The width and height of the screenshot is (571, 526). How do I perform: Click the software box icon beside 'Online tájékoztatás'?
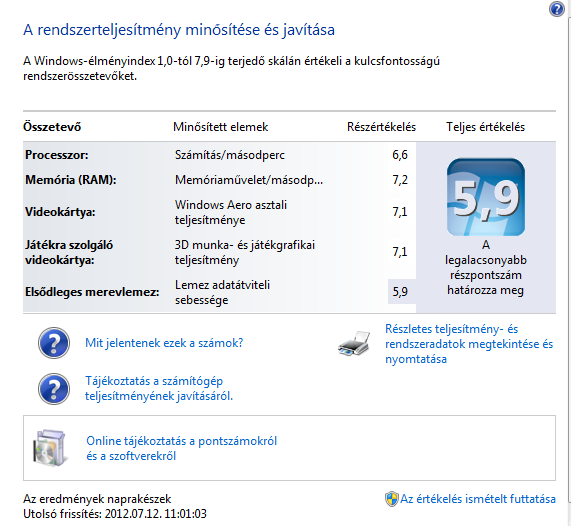coord(50,448)
